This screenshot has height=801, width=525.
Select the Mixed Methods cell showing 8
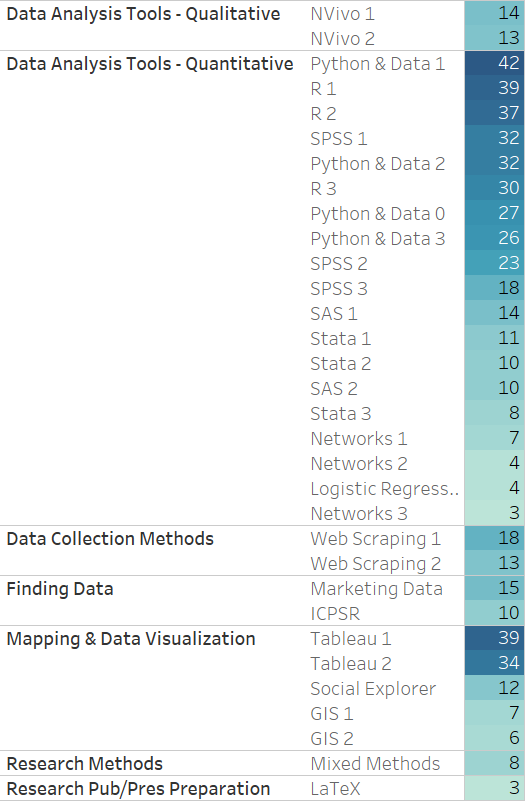495,765
